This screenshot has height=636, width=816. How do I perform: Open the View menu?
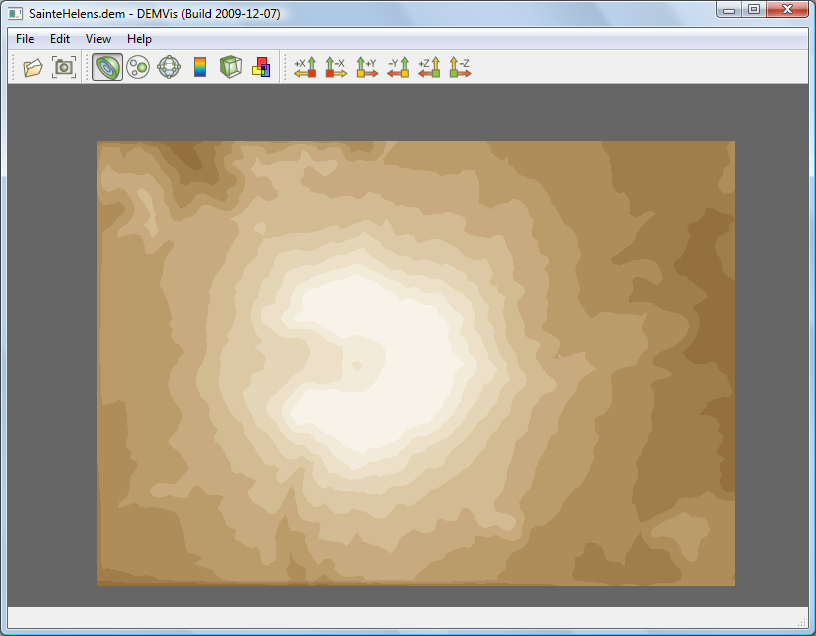click(98, 39)
